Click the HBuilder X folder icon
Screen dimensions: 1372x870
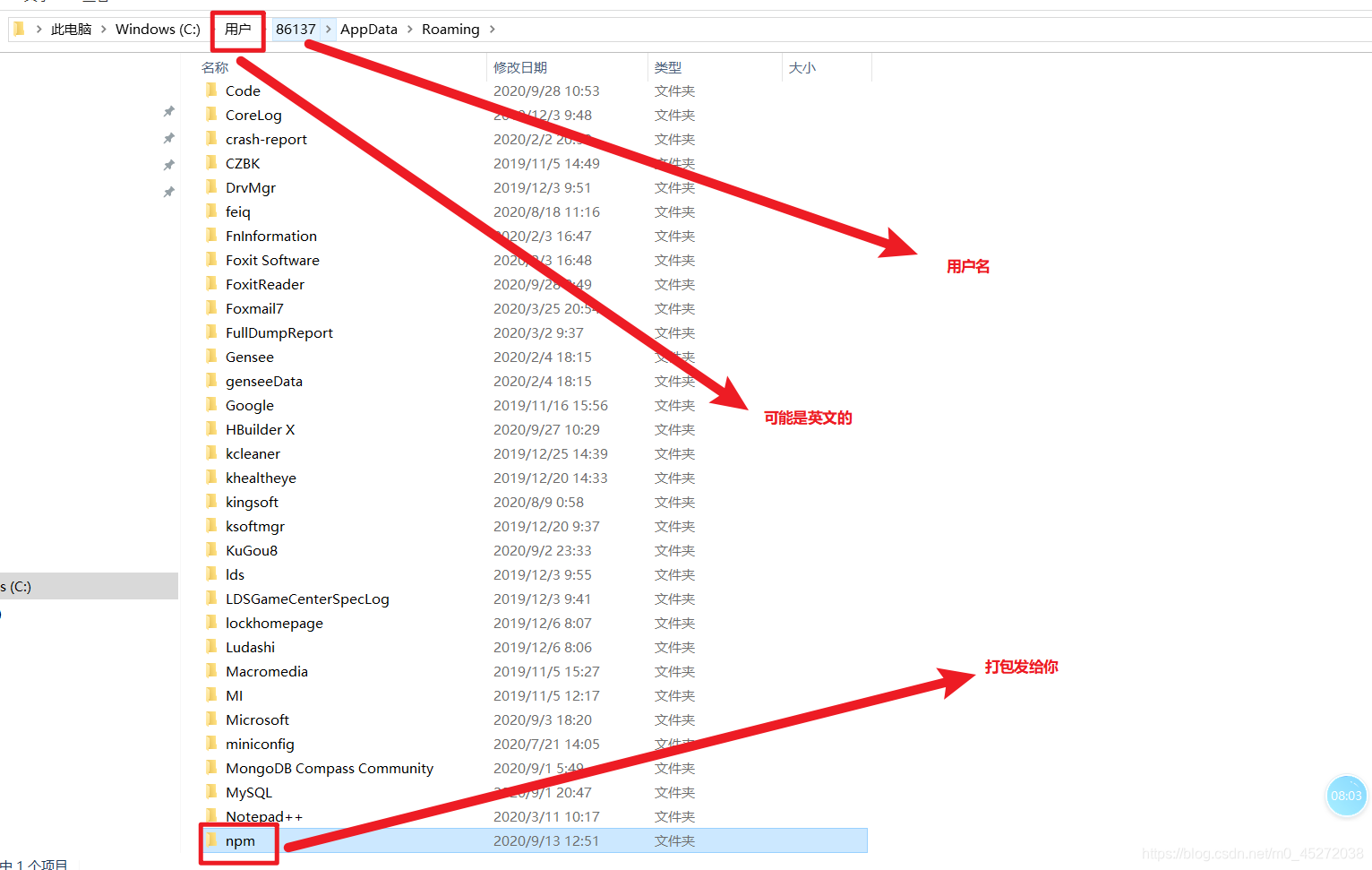(211, 428)
